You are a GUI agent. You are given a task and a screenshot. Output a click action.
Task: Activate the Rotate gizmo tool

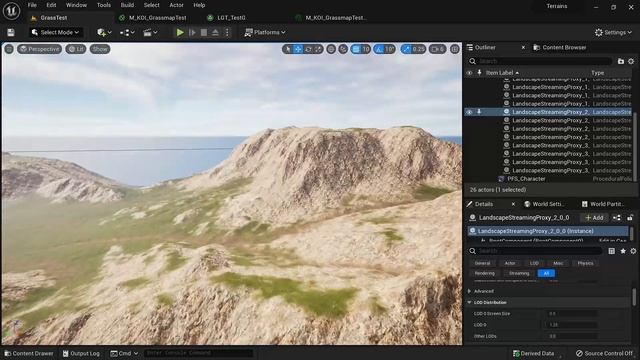[x=308, y=49]
